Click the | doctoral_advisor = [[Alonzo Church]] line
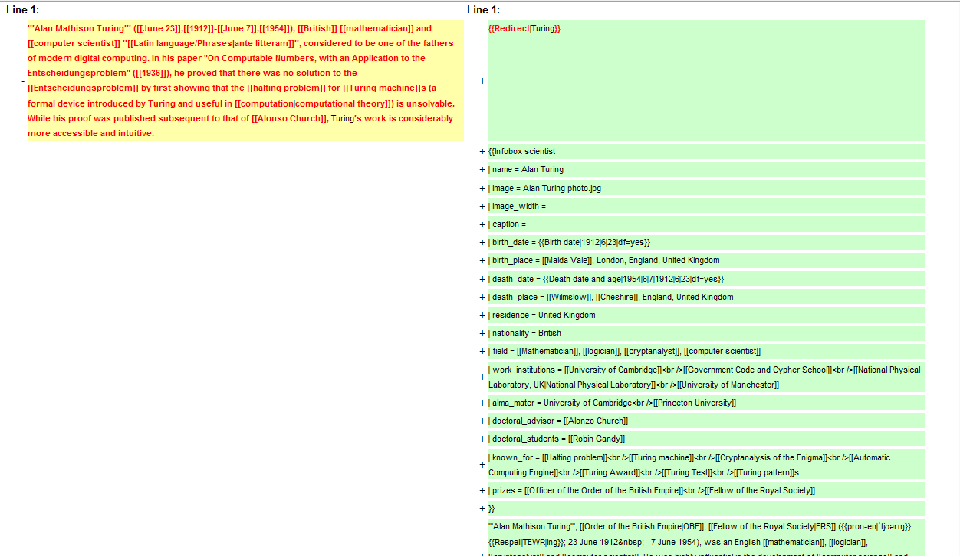 coord(706,421)
